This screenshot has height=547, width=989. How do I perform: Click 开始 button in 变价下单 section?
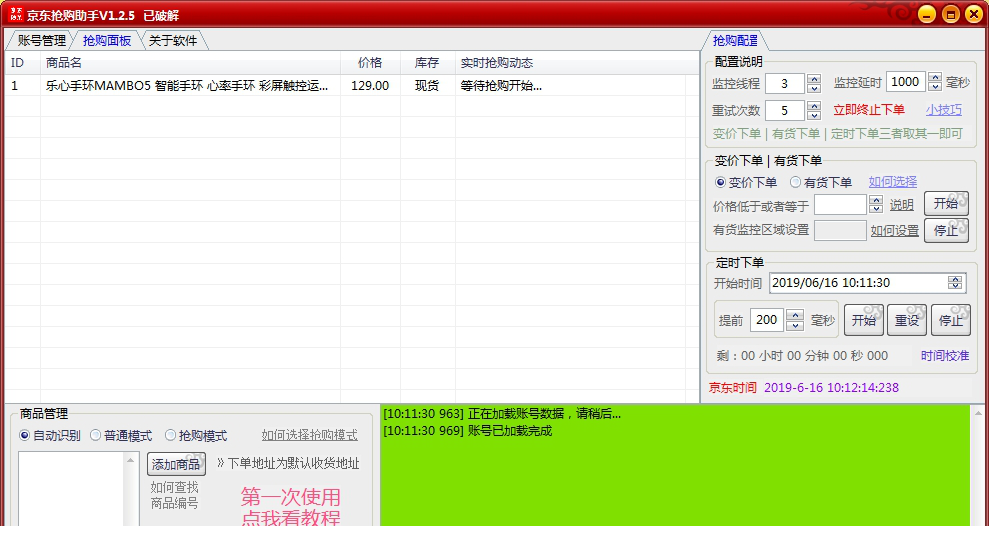click(946, 204)
